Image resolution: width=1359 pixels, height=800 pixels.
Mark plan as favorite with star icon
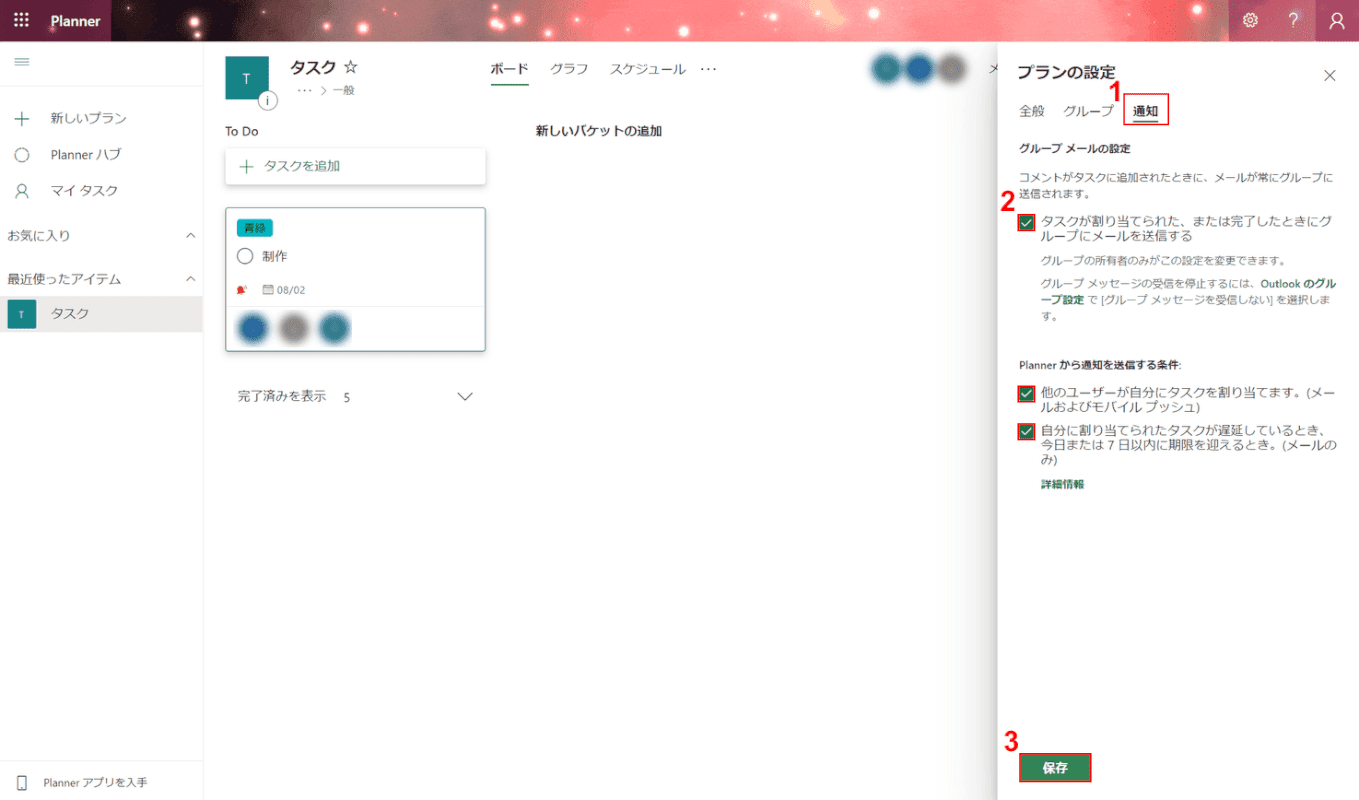click(x=350, y=67)
